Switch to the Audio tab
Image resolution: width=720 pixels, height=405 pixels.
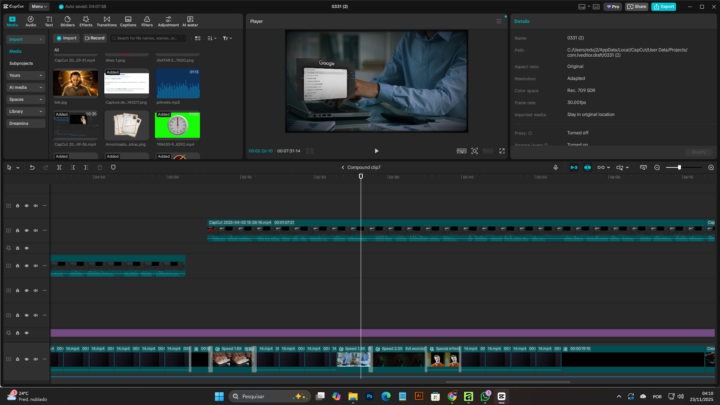31,21
